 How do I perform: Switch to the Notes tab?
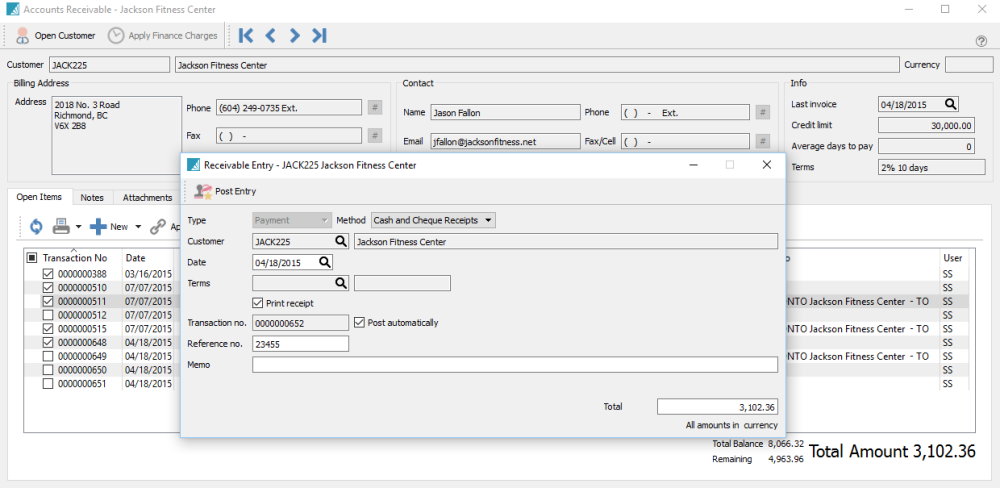pyautogui.click(x=92, y=198)
